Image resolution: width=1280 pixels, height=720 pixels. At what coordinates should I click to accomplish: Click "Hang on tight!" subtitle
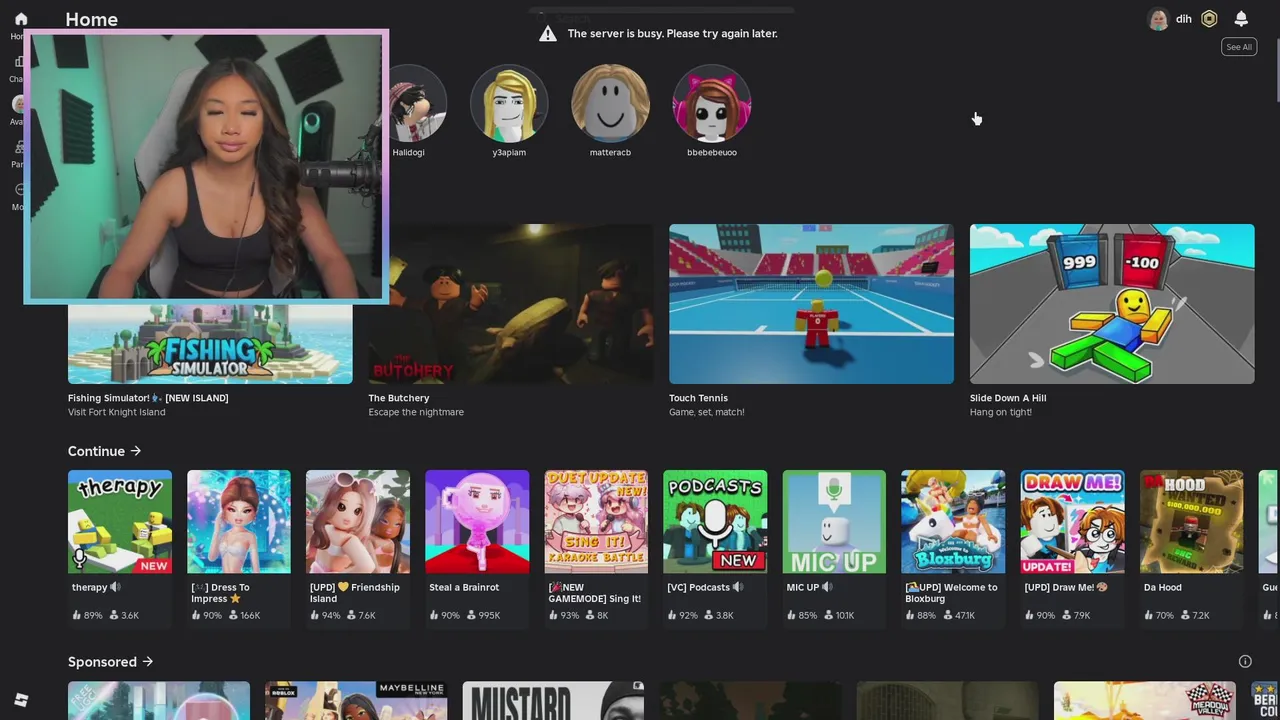pos(1001,412)
